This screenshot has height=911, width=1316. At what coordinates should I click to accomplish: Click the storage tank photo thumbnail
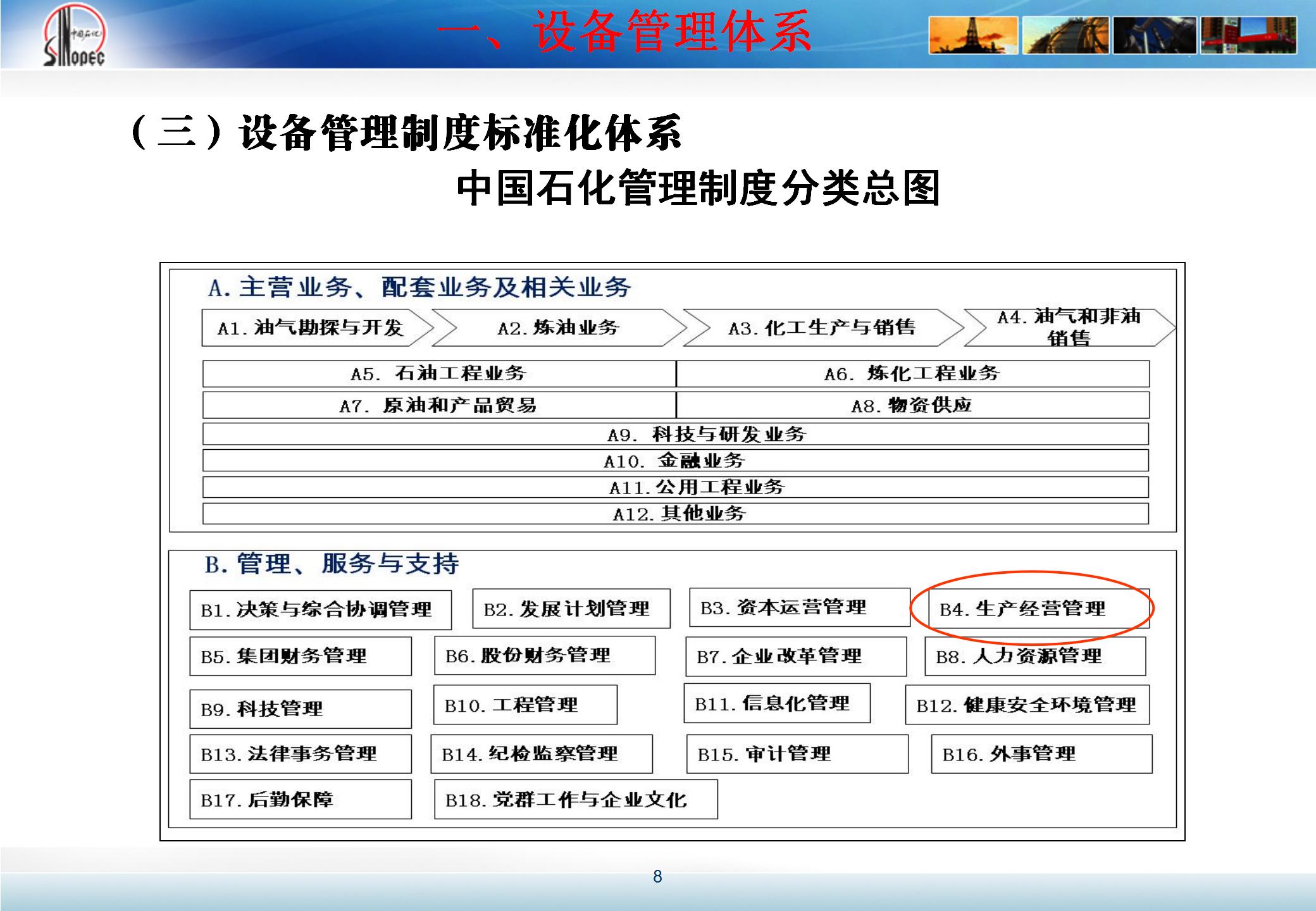click(1065, 35)
